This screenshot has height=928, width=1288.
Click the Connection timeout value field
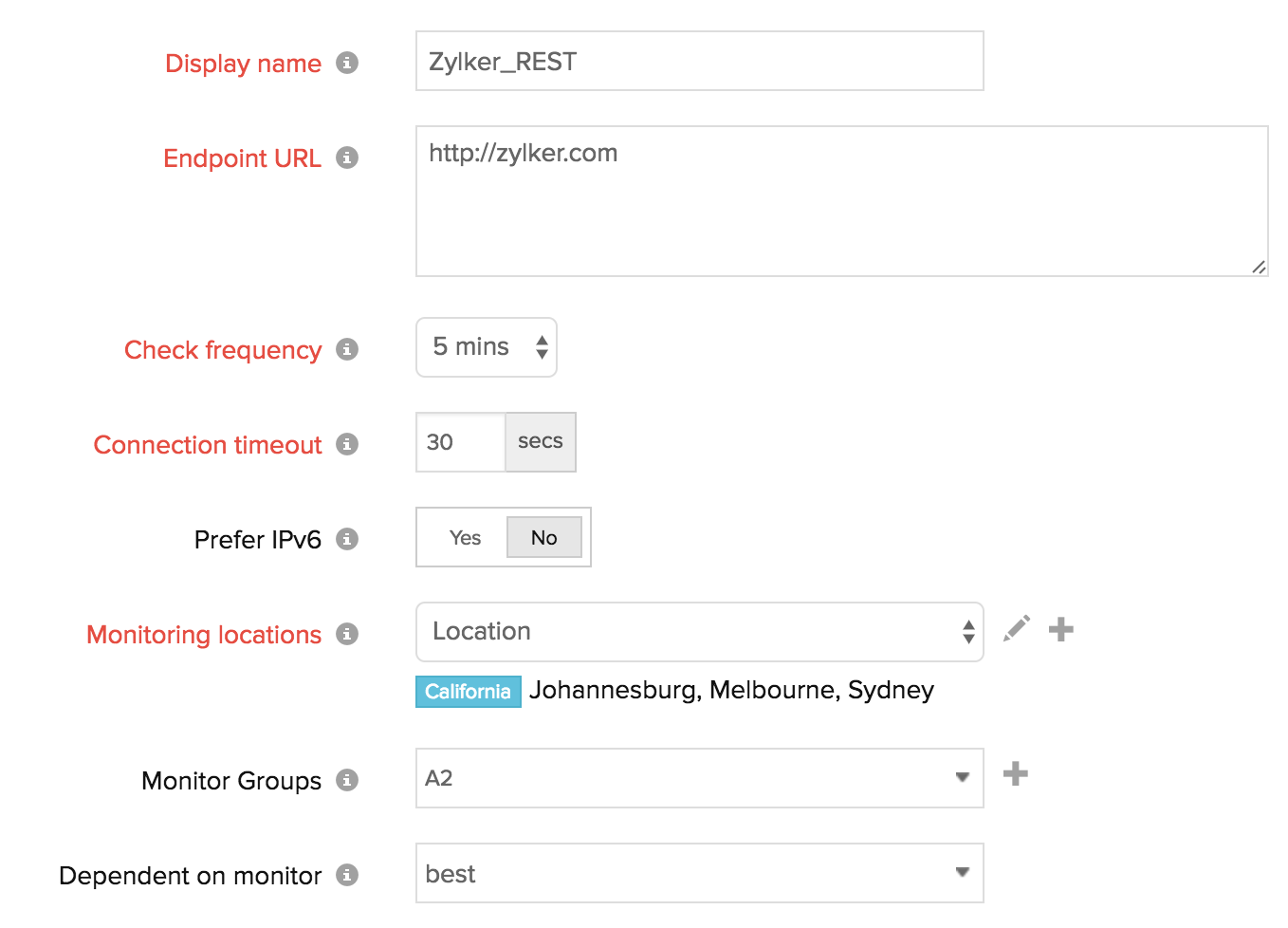coord(460,442)
